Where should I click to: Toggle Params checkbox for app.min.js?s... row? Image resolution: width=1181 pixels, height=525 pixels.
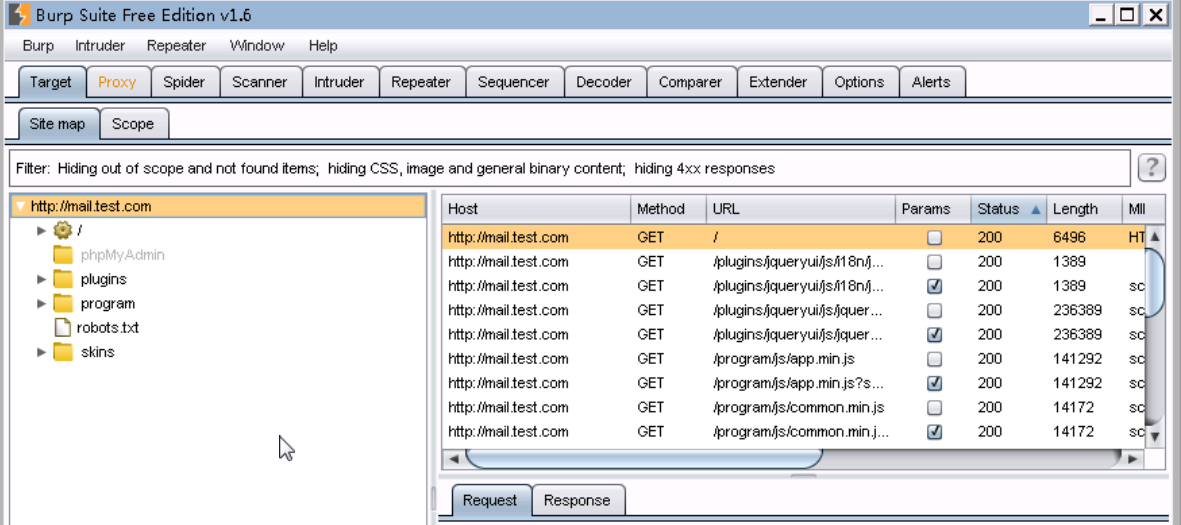[x=935, y=383]
